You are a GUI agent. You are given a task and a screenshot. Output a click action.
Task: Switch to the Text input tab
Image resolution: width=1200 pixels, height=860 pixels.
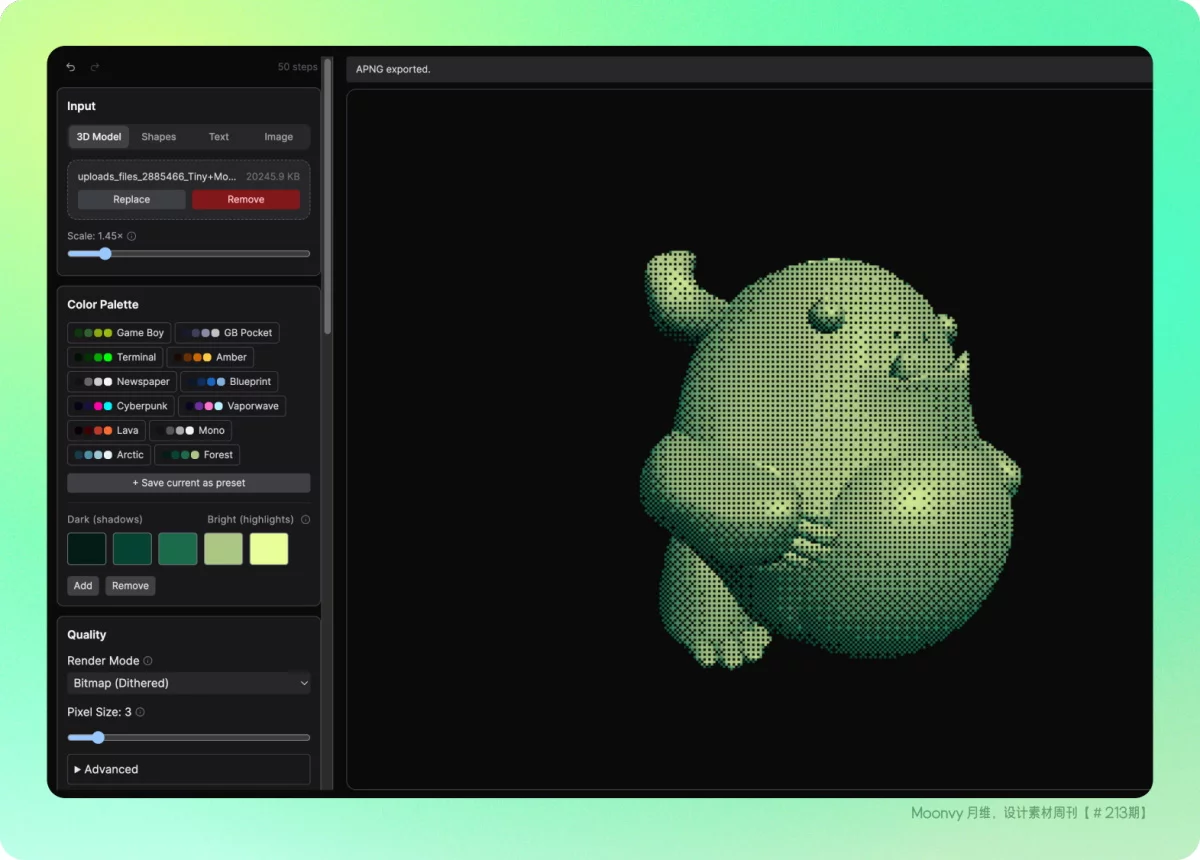pyautogui.click(x=219, y=137)
